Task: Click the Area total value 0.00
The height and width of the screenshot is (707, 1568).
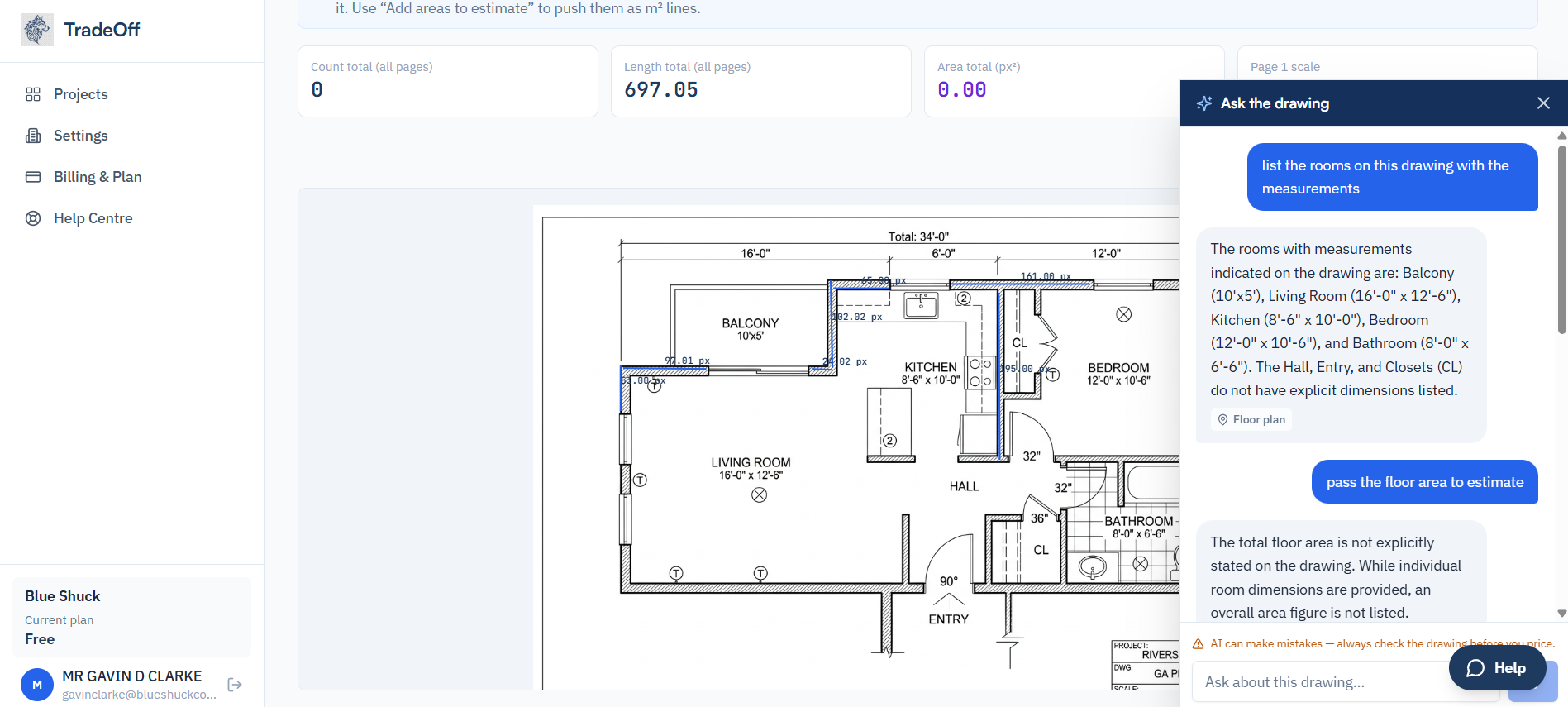Action: pos(962,90)
